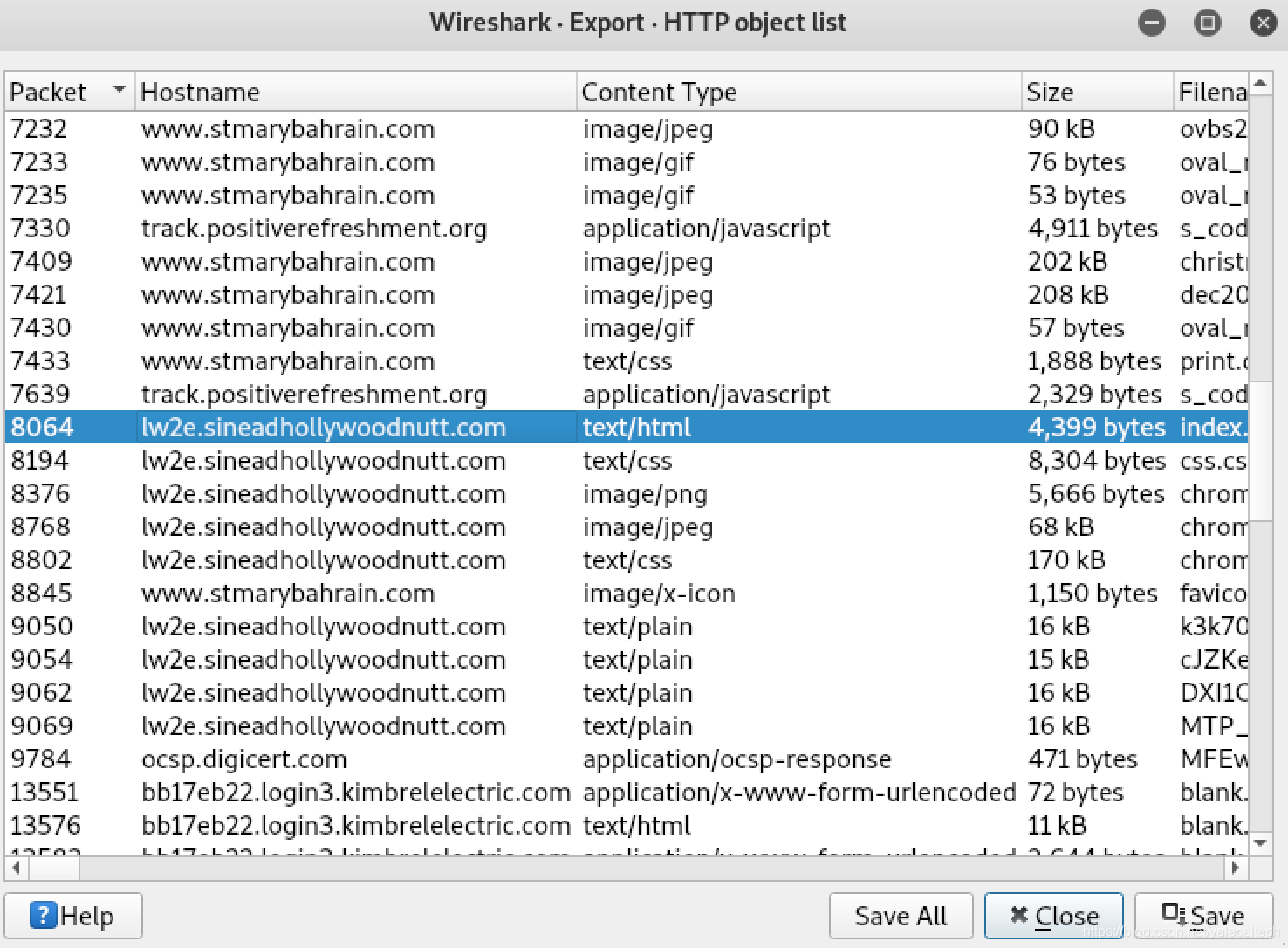
Task: Click the horizontal scrollbar right arrow
Action: [x=1235, y=868]
